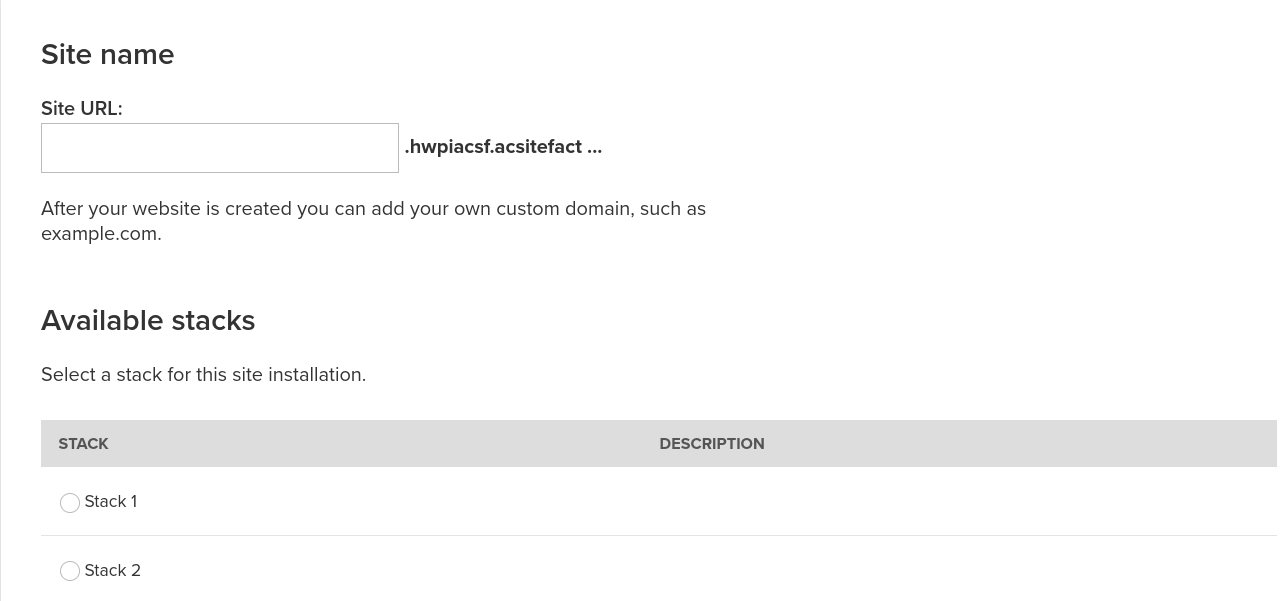Viewport: 1284px width, 601px height.
Task: Click inside the Site URL text field
Action: (x=220, y=147)
